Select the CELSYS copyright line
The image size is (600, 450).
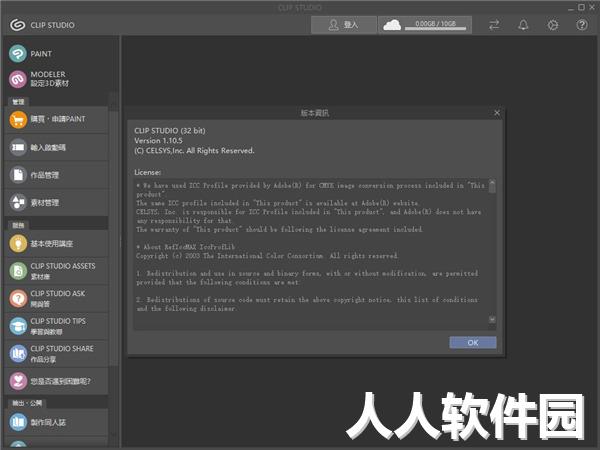(194, 151)
